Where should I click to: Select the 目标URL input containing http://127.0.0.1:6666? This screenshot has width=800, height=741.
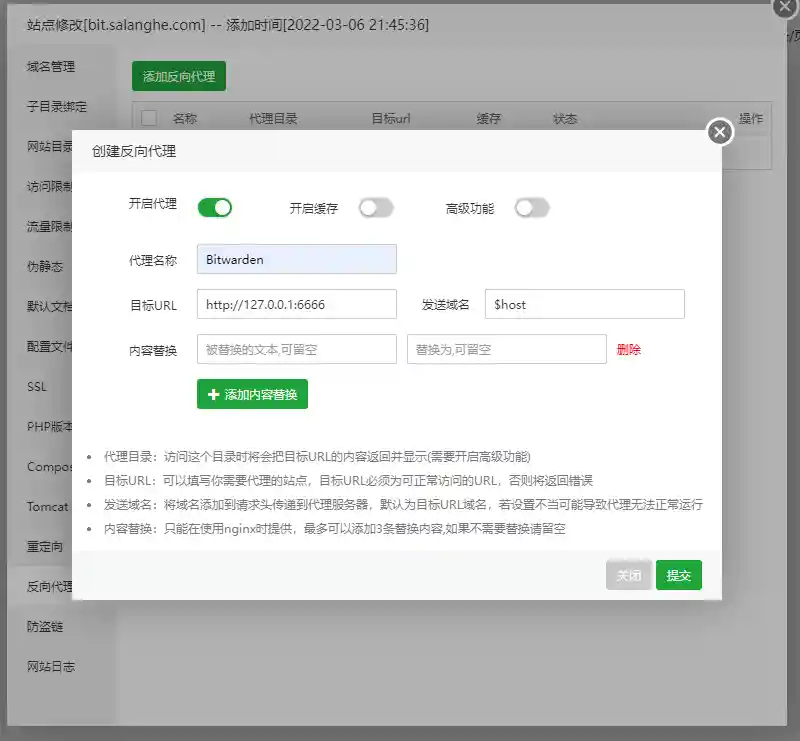296,304
